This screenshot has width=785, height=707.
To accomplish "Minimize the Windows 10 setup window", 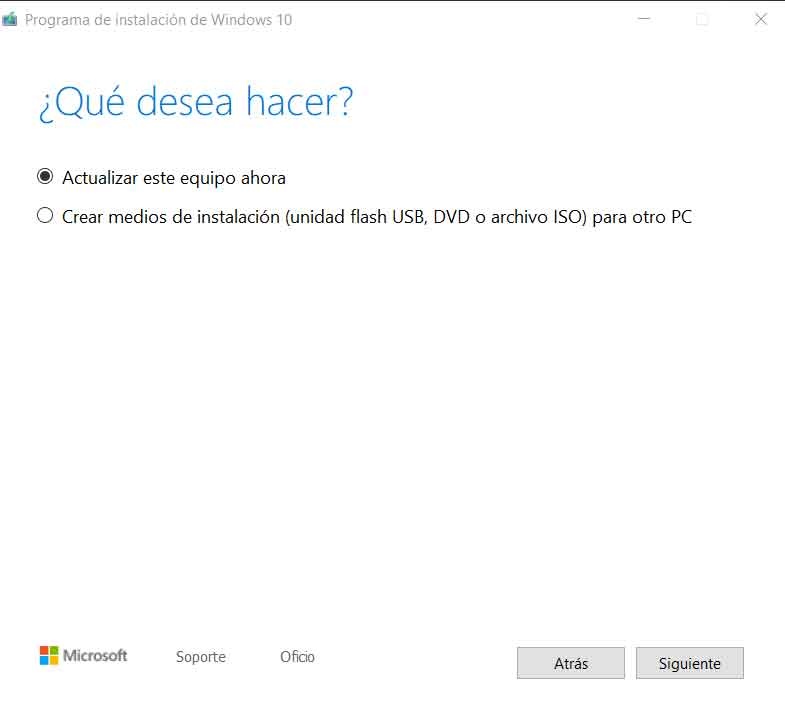I will pyautogui.click(x=644, y=19).
